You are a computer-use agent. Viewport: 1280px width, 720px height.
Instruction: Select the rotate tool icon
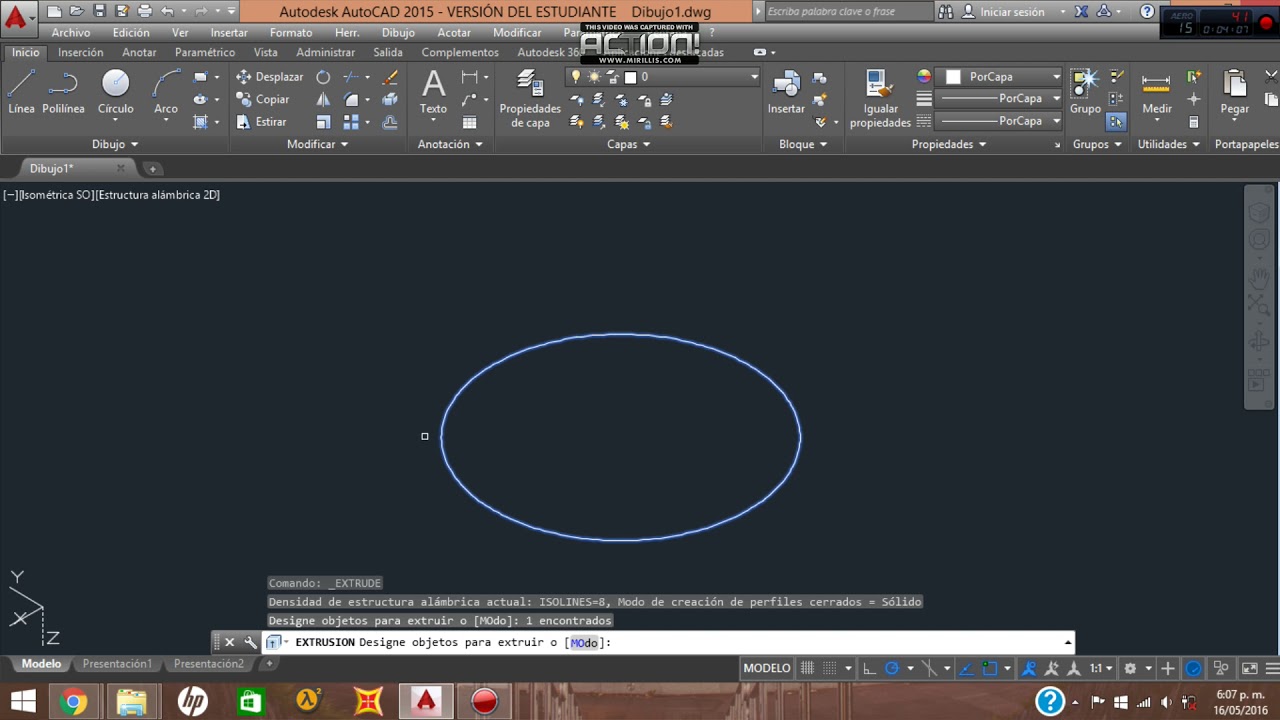tap(323, 77)
